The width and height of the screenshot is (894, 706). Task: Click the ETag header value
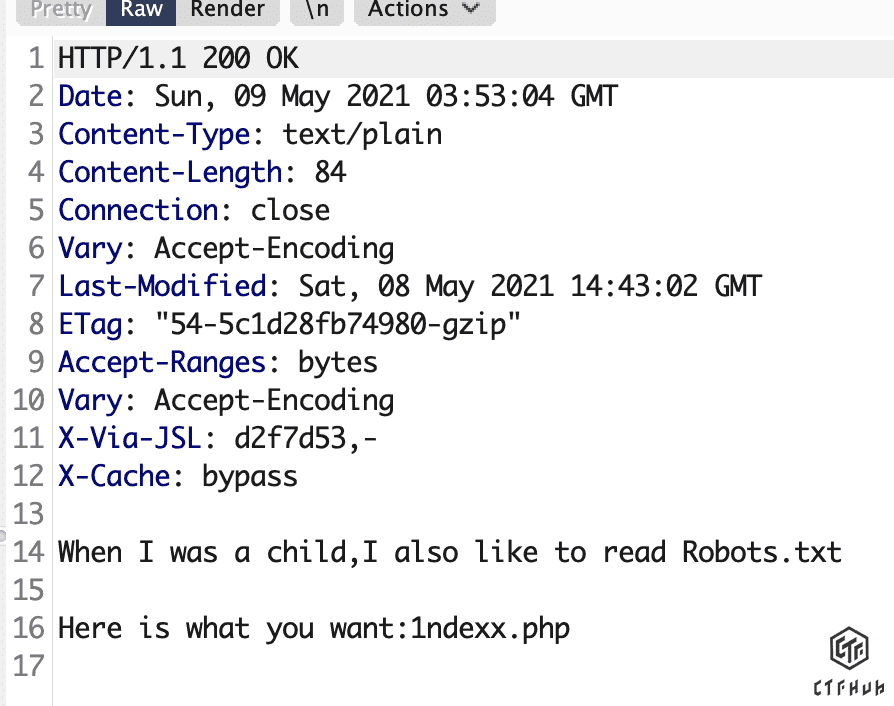coord(338,324)
